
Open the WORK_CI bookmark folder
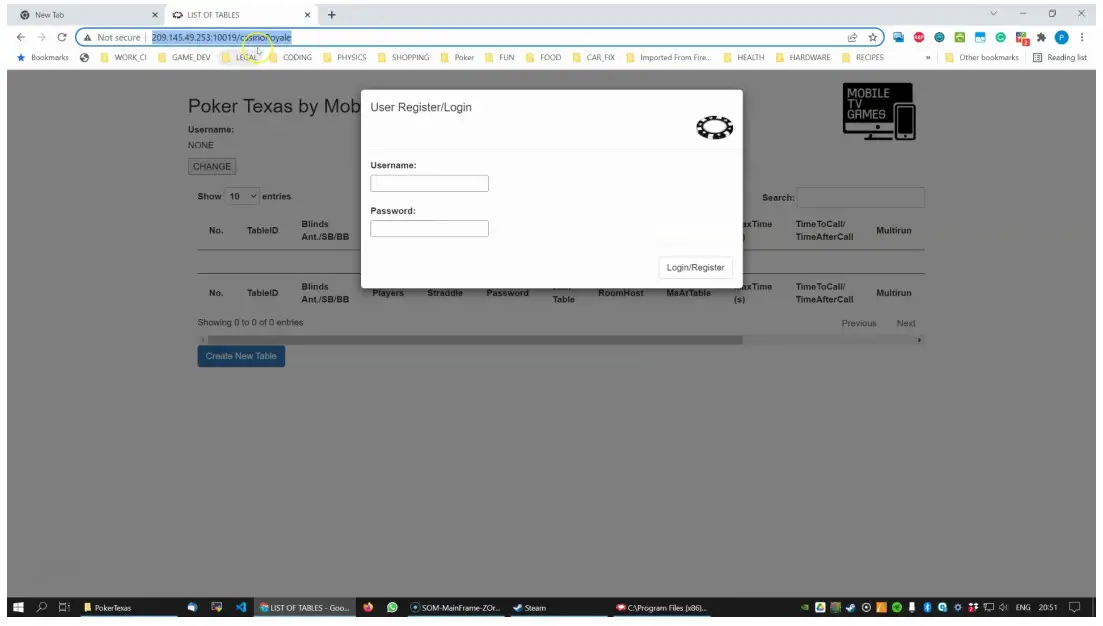(123, 58)
